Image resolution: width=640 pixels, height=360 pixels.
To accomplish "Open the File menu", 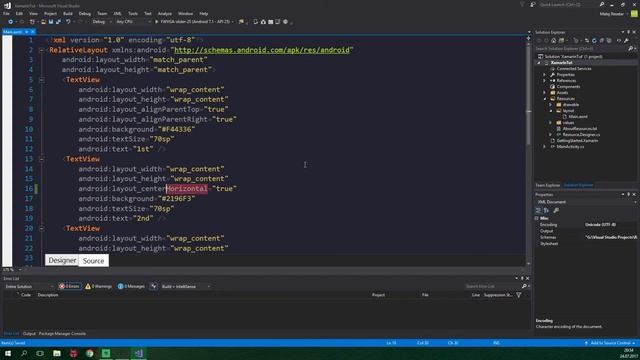I will (7, 13).
